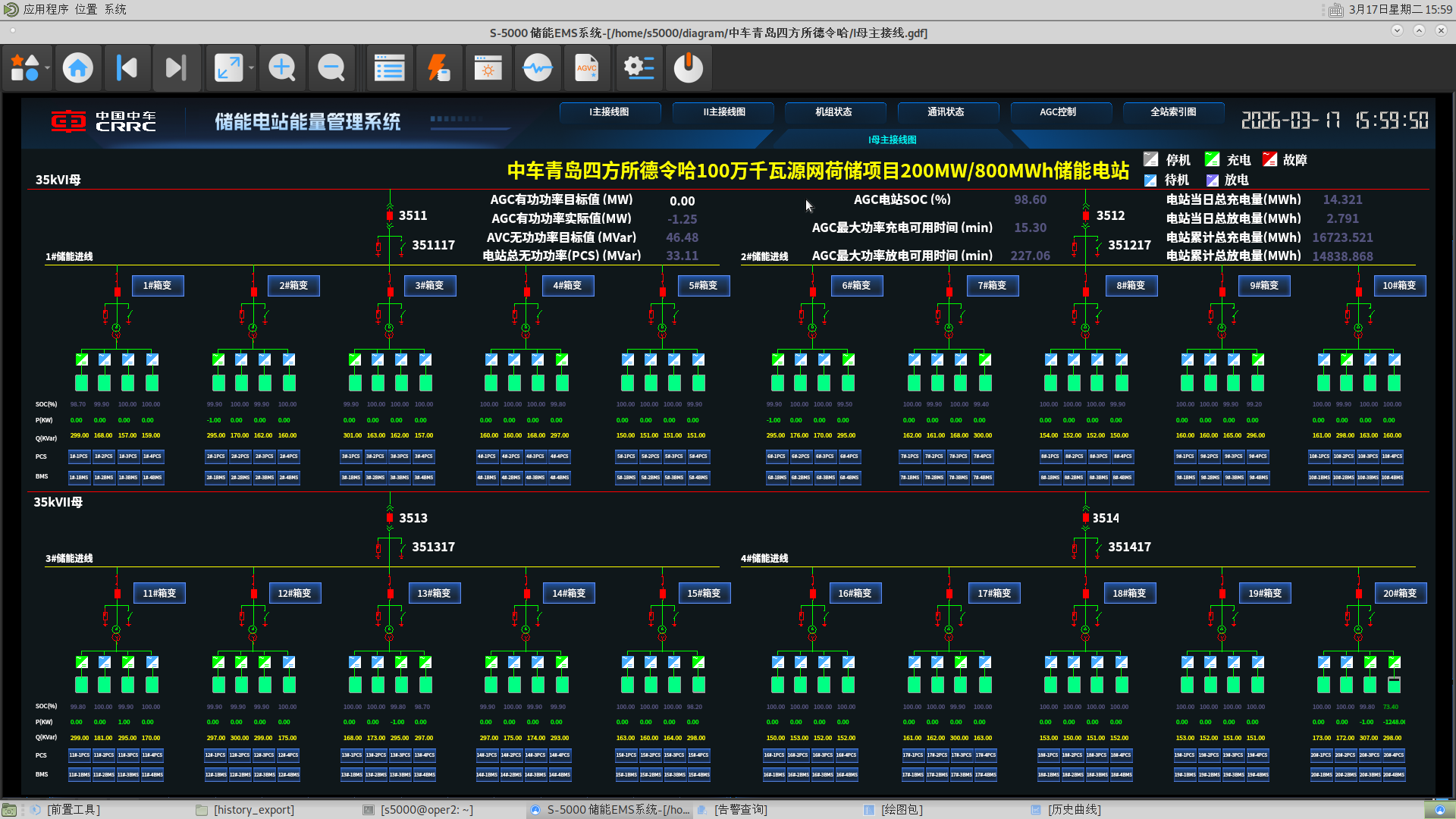This screenshot has width=1456, height=819.
Task: Toggle the red 3511 breaker switch
Action: [390, 216]
